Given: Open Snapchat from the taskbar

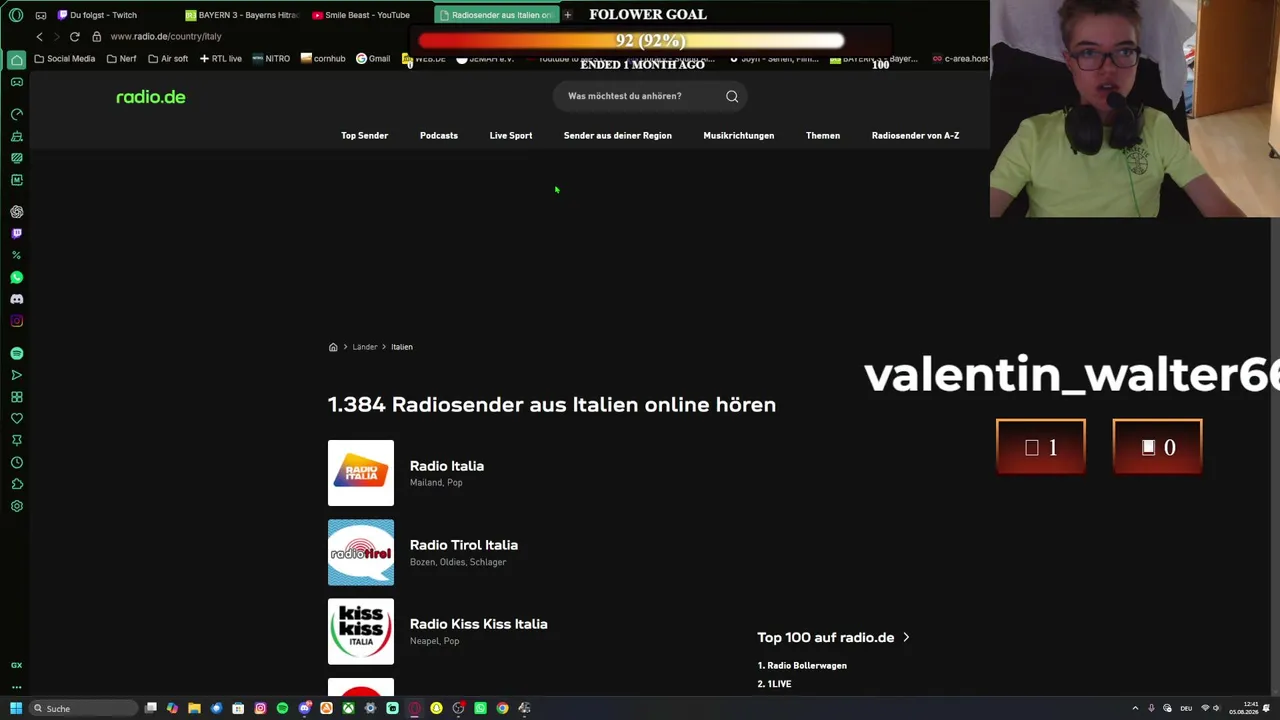Looking at the screenshot, I should point(436,708).
